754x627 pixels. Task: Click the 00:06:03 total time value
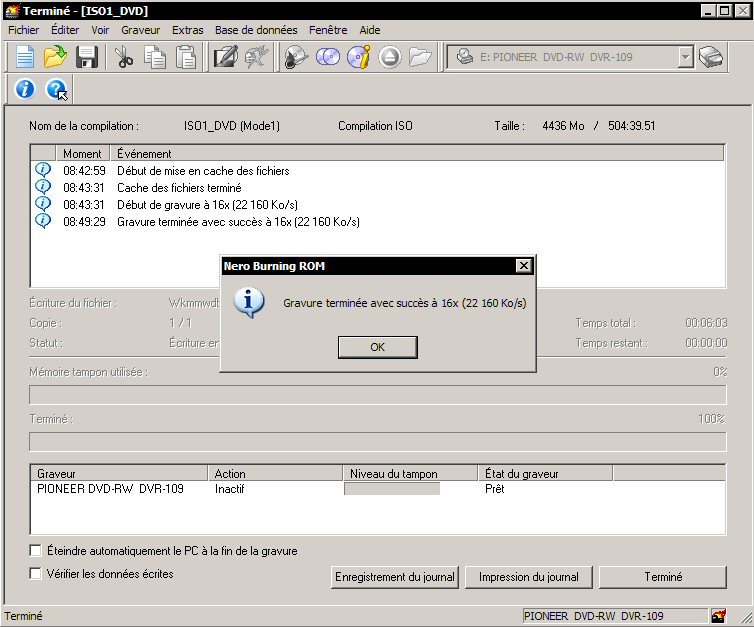706,322
